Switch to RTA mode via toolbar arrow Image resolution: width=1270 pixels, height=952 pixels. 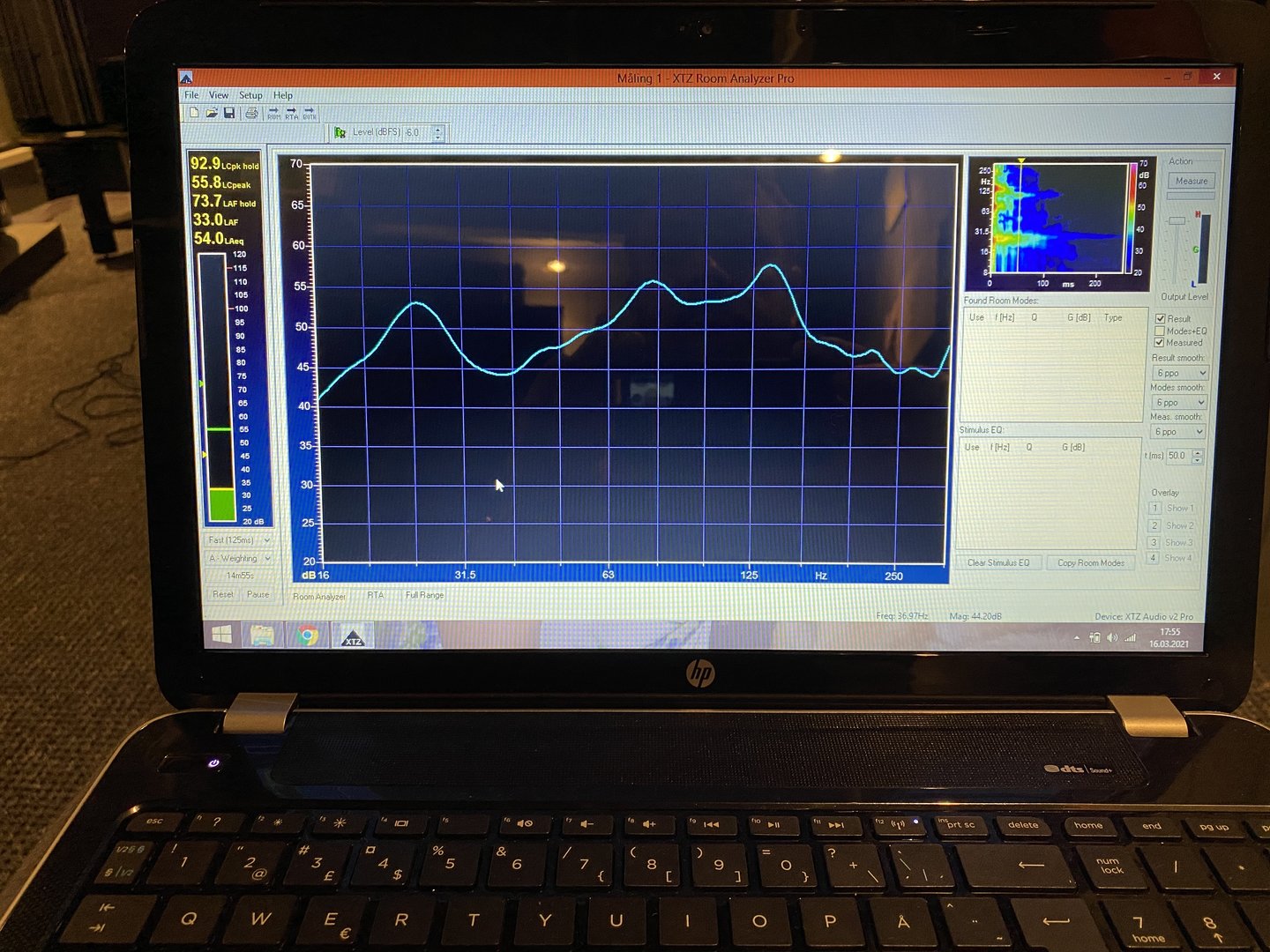(291, 113)
